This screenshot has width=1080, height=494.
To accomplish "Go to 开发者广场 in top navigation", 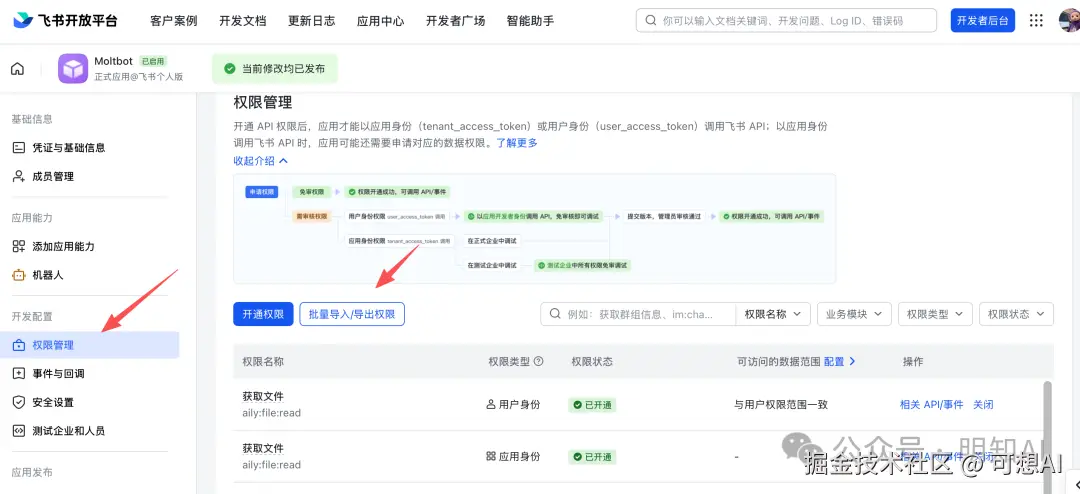I will [x=455, y=21].
